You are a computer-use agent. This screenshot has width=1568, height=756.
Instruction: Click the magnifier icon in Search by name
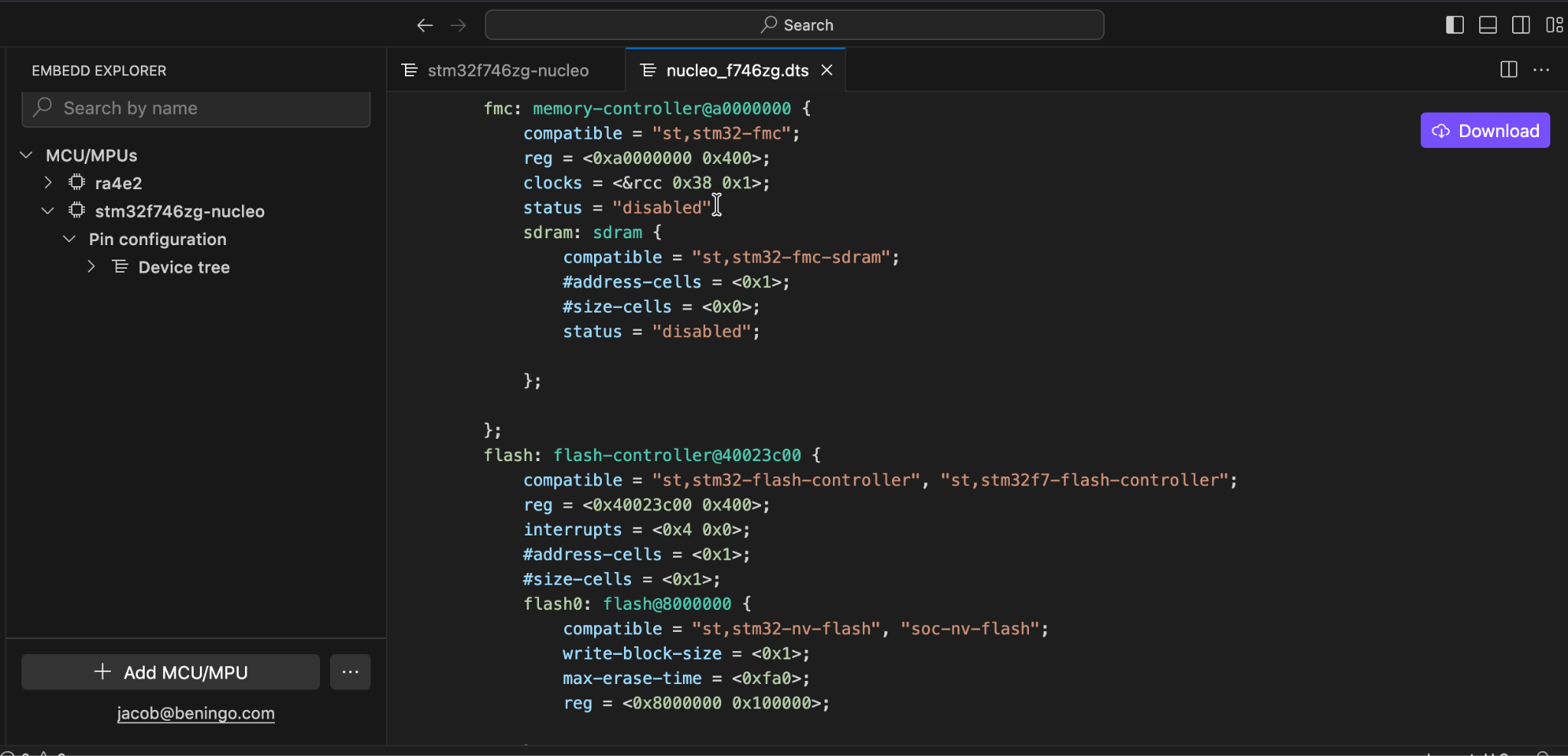click(44, 108)
